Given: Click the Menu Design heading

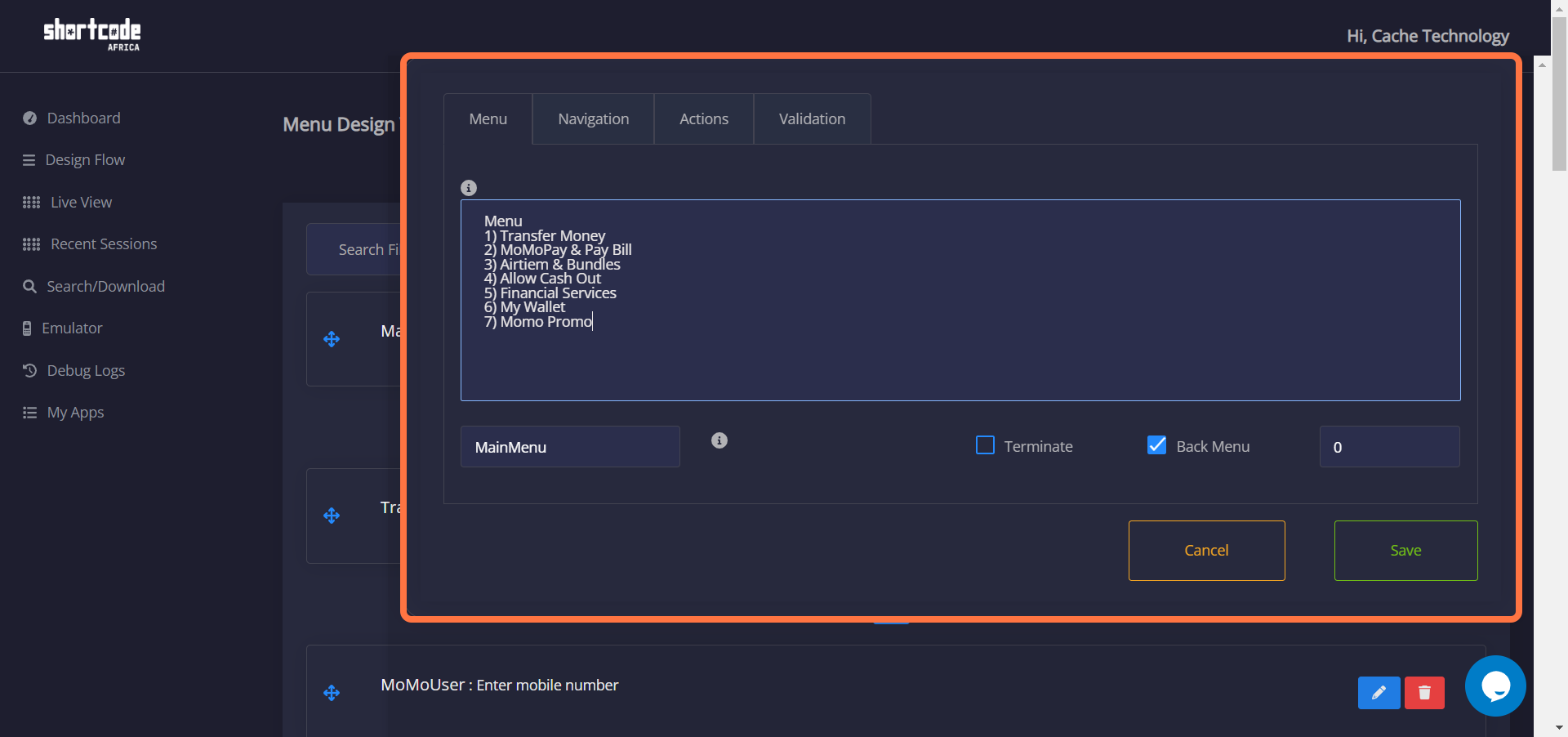Looking at the screenshot, I should (339, 125).
